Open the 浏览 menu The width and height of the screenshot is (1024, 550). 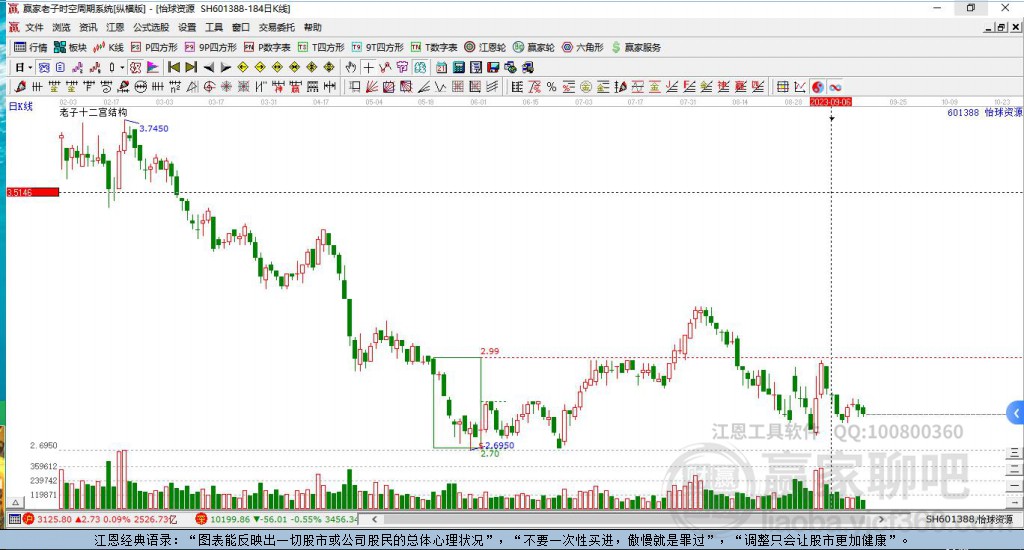[61, 27]
